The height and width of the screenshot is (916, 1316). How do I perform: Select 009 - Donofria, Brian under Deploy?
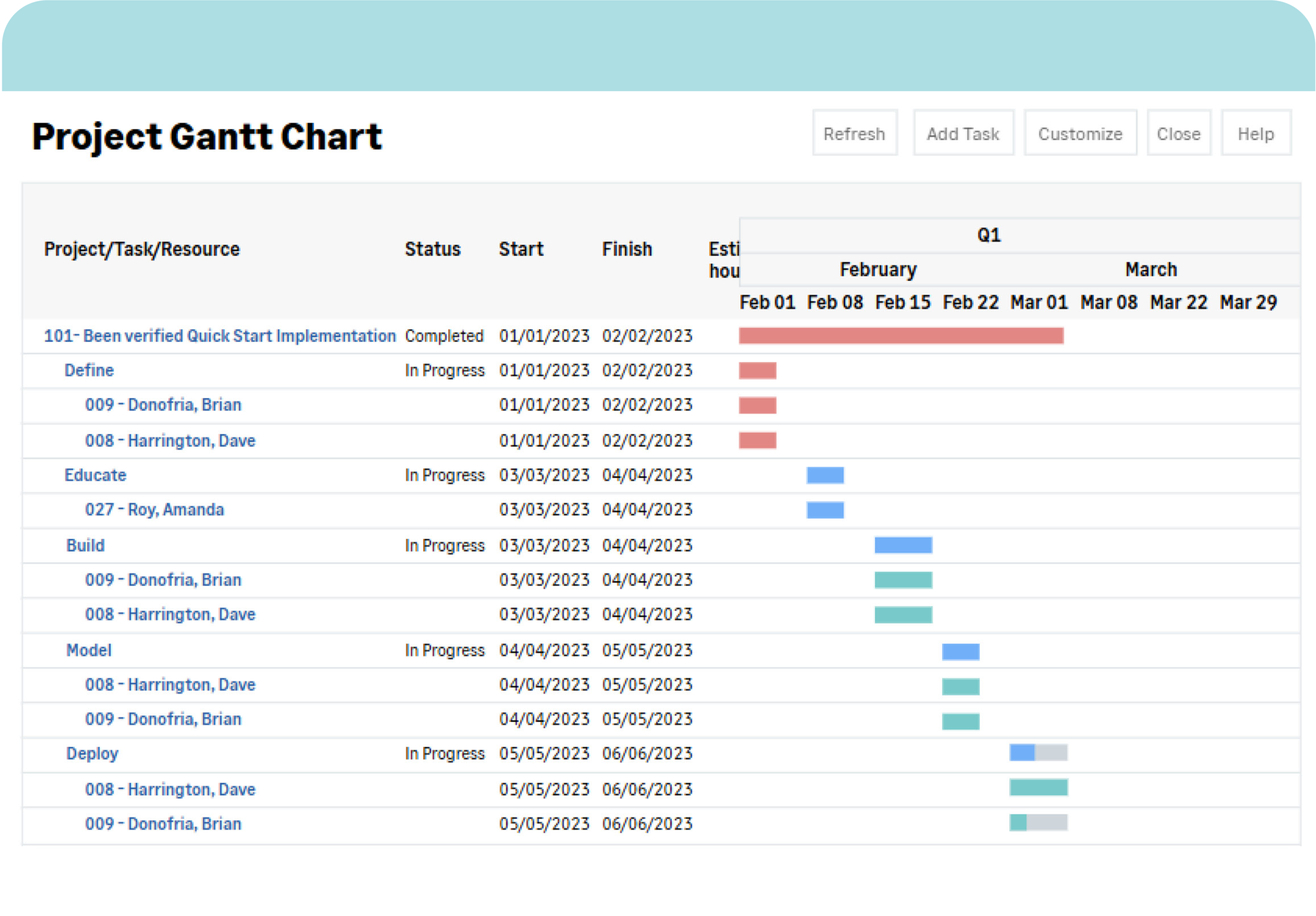point(163,823)
